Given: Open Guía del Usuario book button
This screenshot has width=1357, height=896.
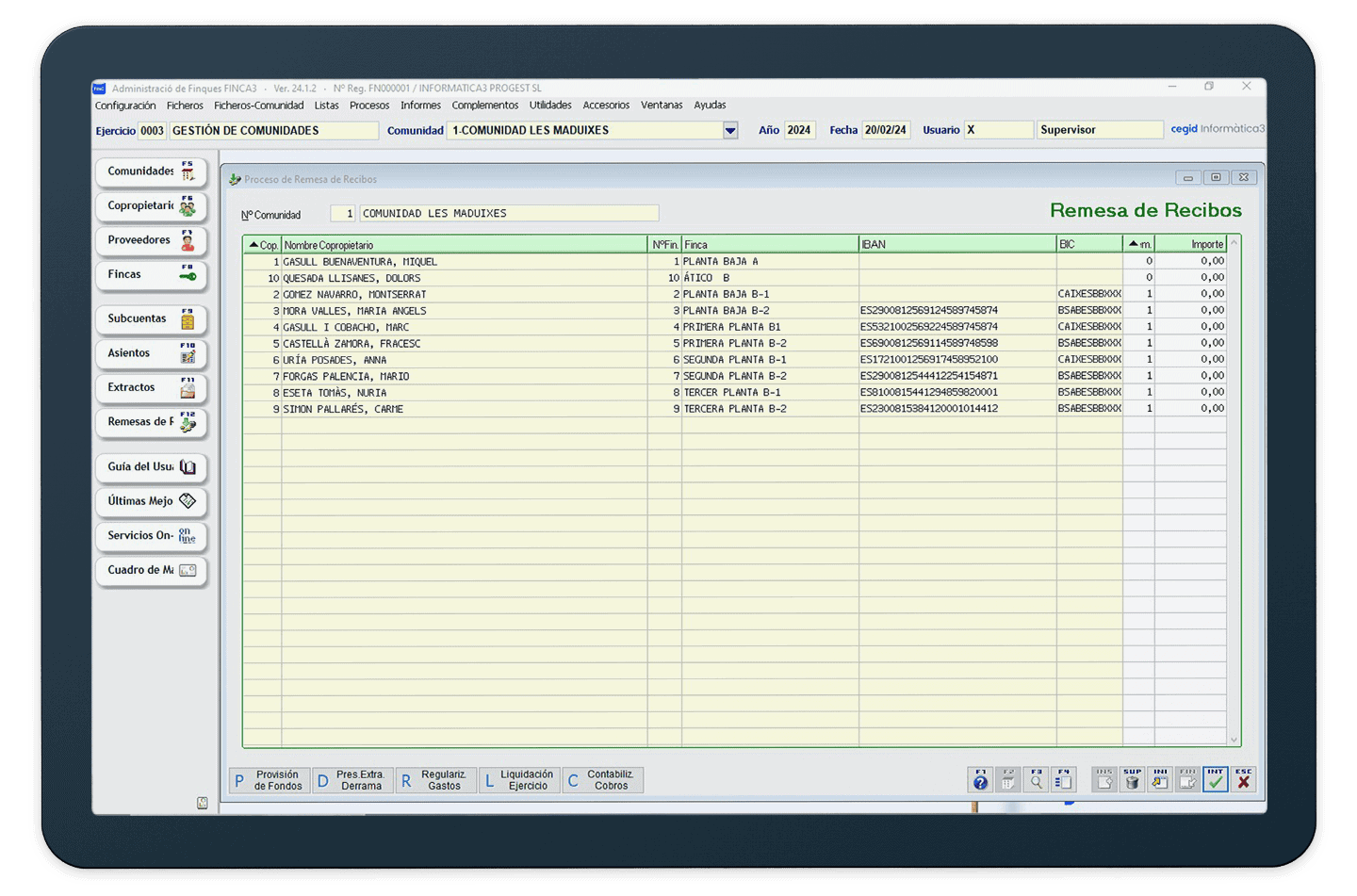Looking at the screenshot, I should (x=151, y=467).
